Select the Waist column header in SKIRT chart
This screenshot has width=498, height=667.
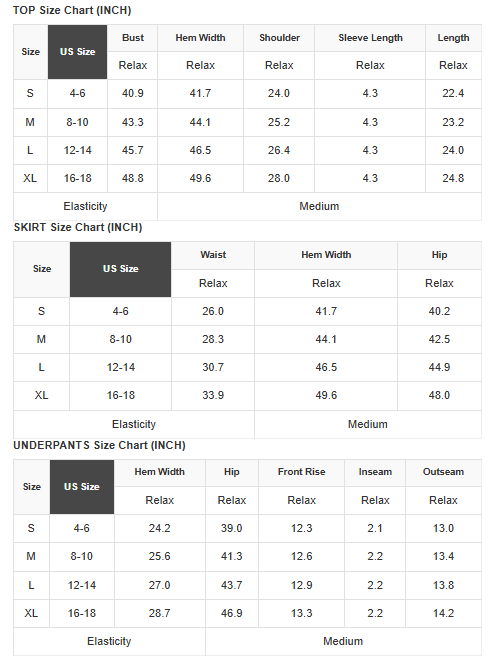(x=213, y=255)
